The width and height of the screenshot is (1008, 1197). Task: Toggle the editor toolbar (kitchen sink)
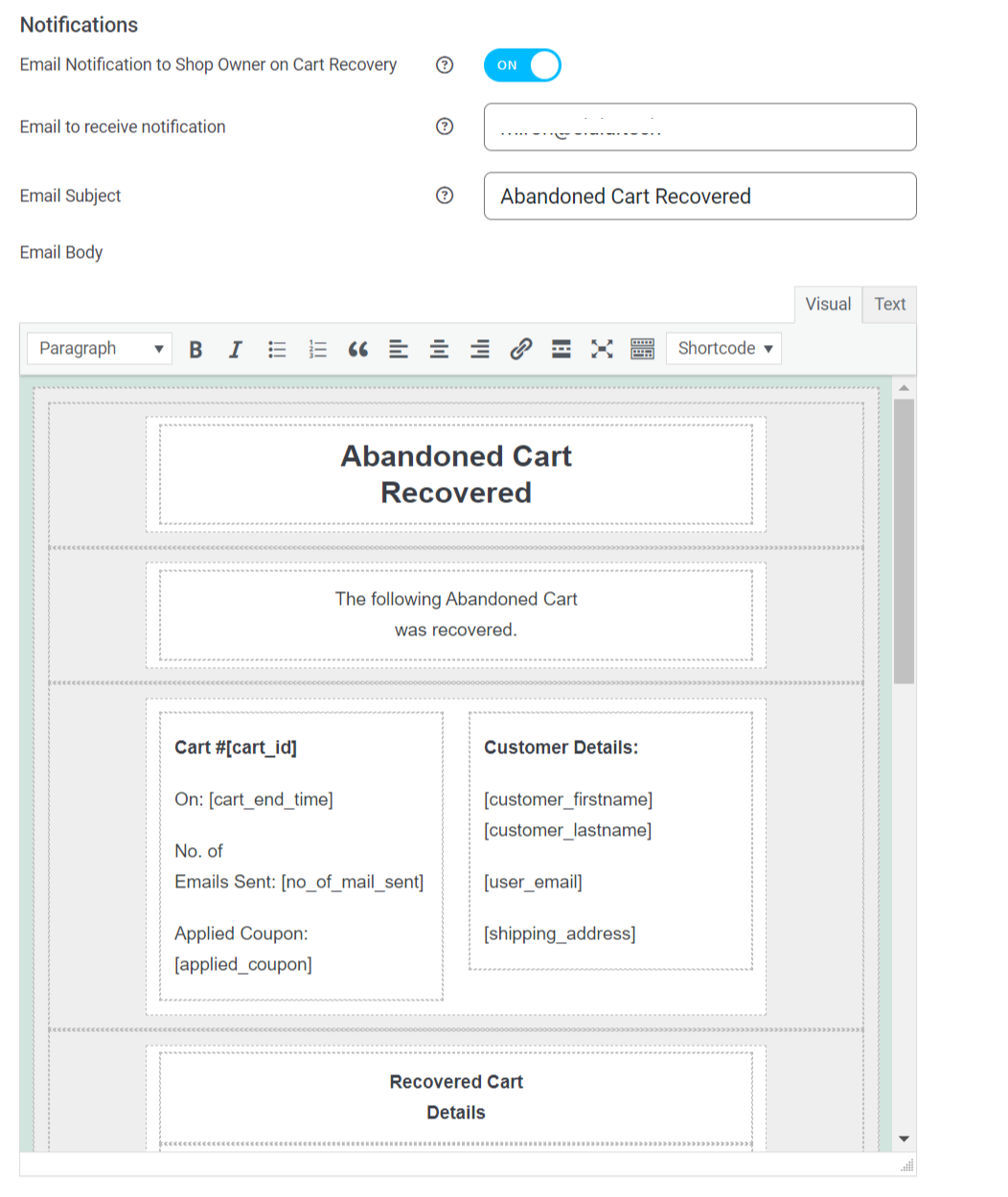(x=643, y=349)
